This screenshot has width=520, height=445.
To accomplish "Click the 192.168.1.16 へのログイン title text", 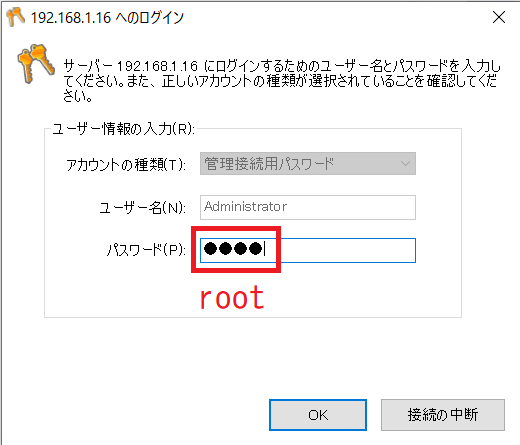I will point(107,18).
